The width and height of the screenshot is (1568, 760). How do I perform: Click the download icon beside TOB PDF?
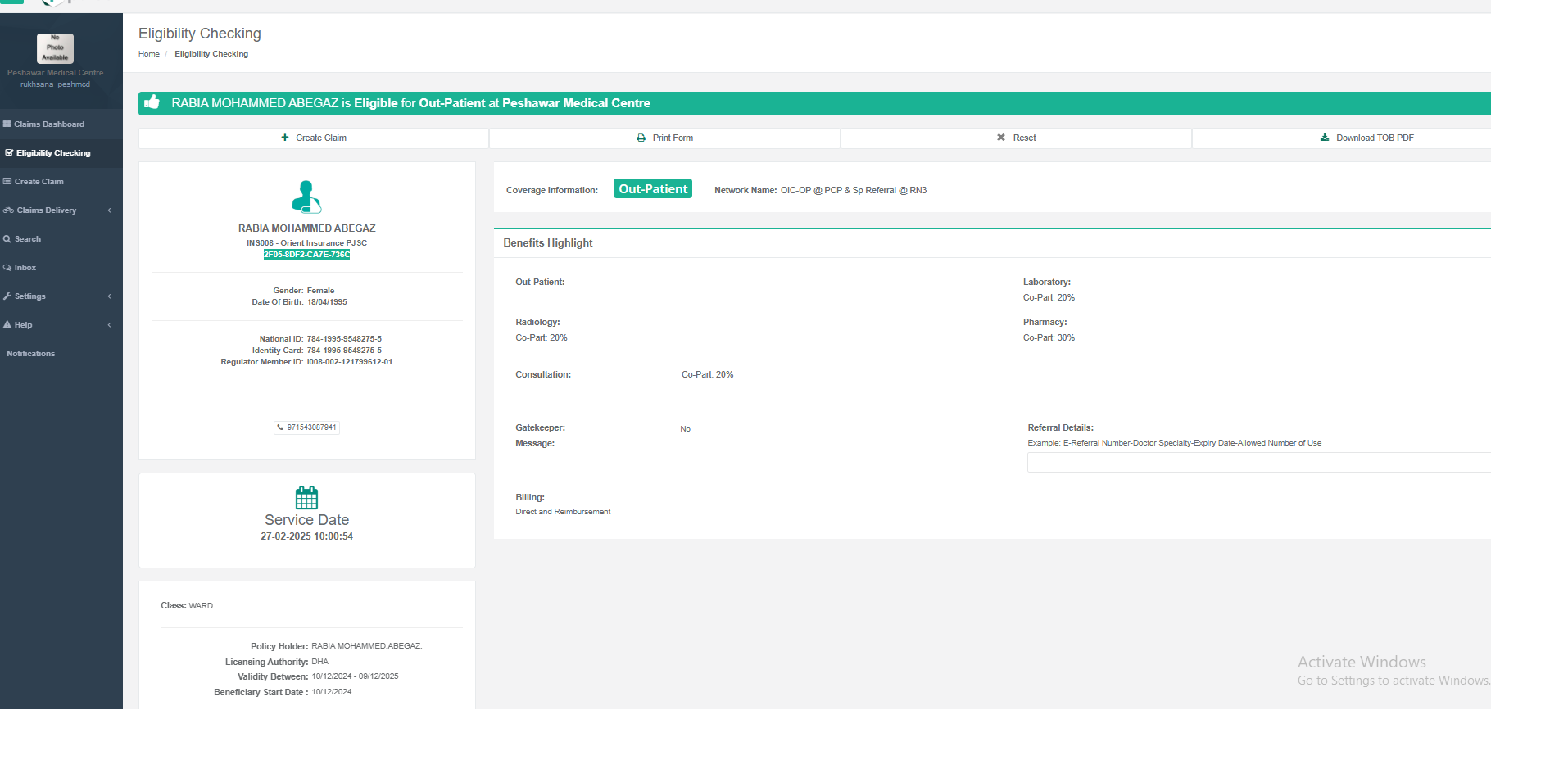[x=1324, y=138]
